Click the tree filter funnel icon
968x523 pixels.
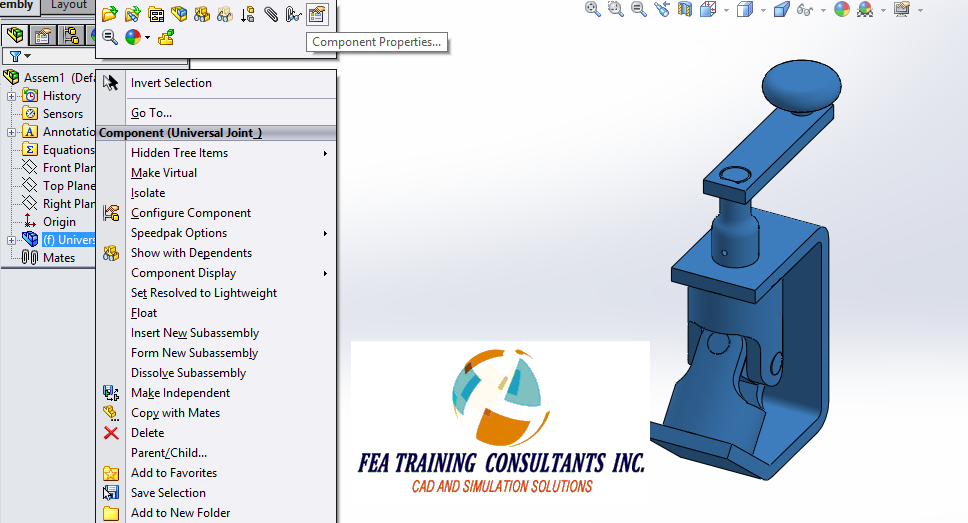[15, 56]
